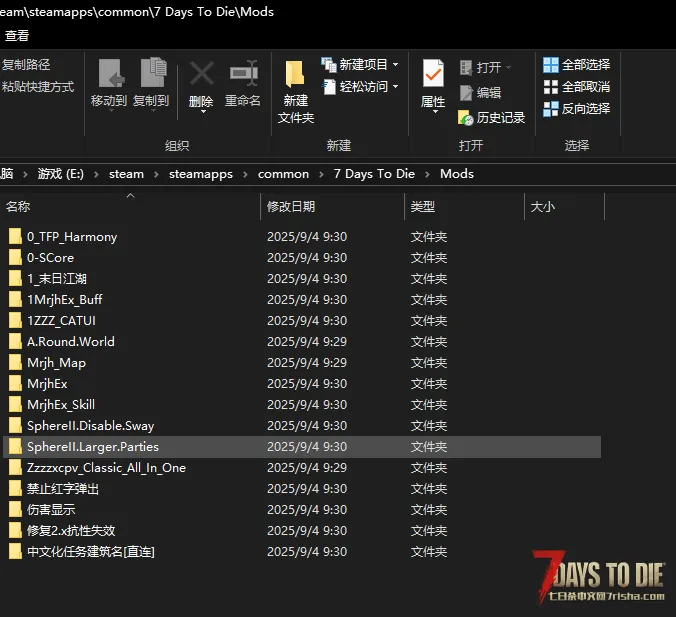Open History (历史记录) in ribbon

491,118
